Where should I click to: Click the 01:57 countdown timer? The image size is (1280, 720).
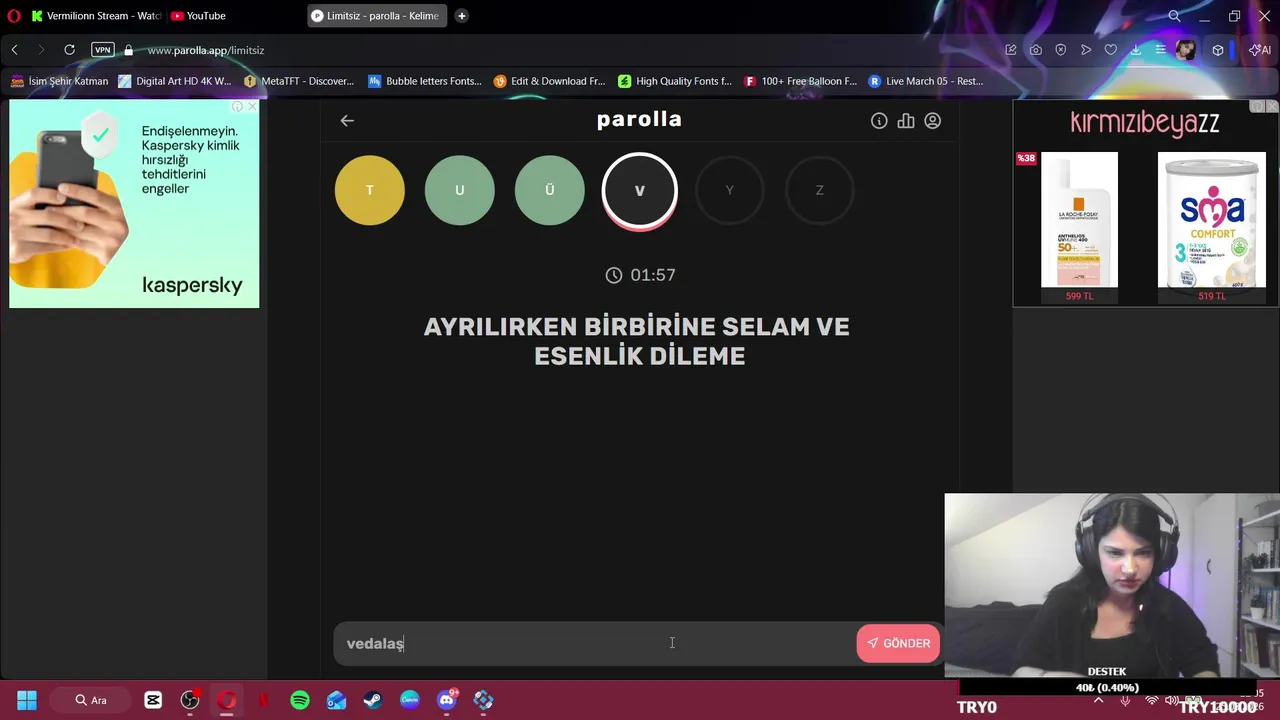[x=640, y=275]
